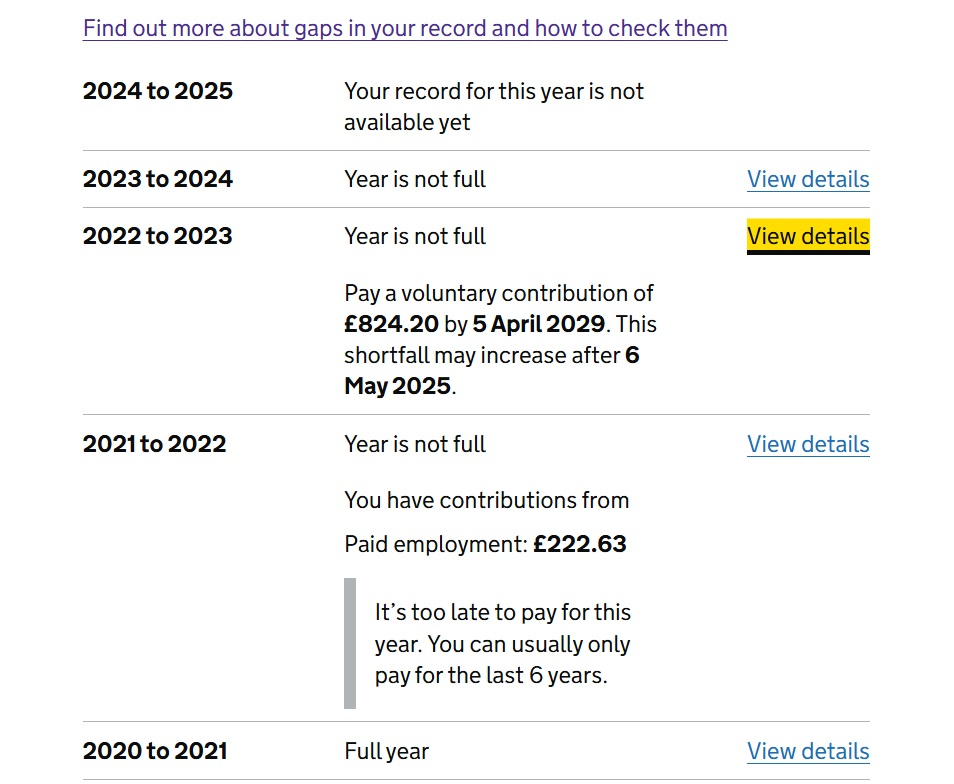
Task: View details for 2023 to 2024
Action: pyautogui.click(x=808, y=179)
